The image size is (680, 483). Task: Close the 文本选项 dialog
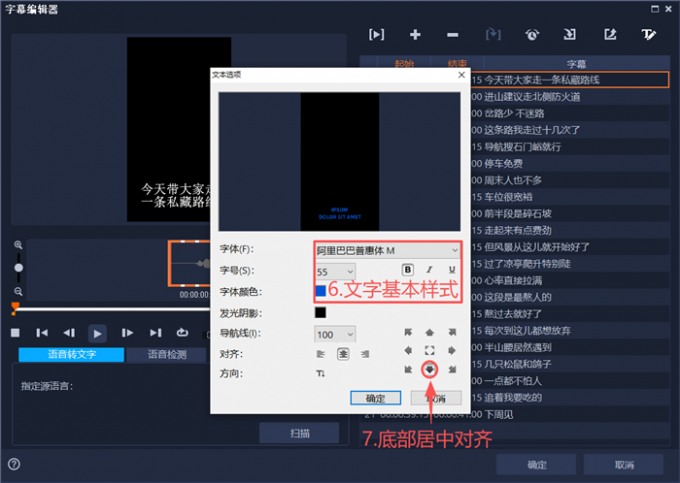pyautogui.click(x=461, y=75)
